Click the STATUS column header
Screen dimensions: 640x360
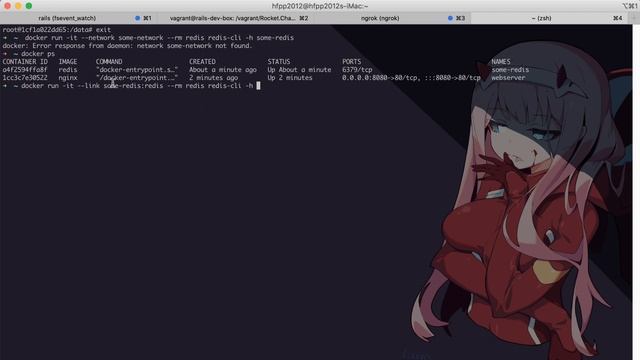pos(279,62)
